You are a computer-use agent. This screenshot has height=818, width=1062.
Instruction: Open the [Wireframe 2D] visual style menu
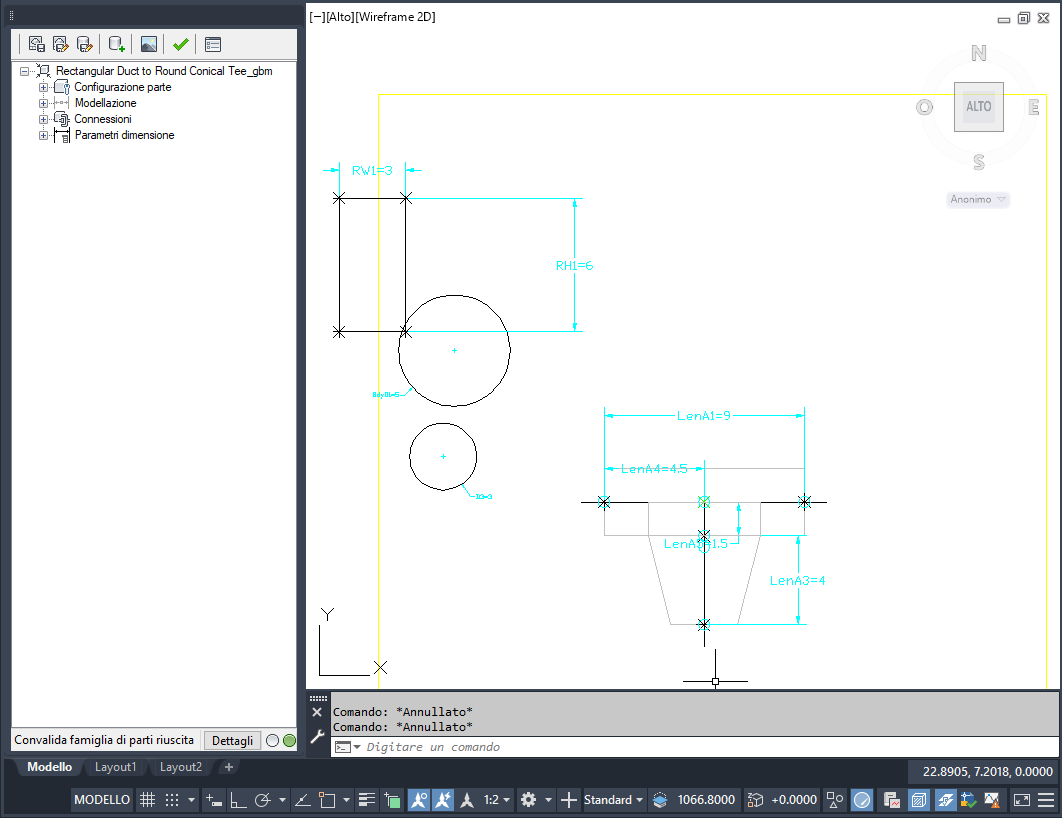tap(395, 17)
